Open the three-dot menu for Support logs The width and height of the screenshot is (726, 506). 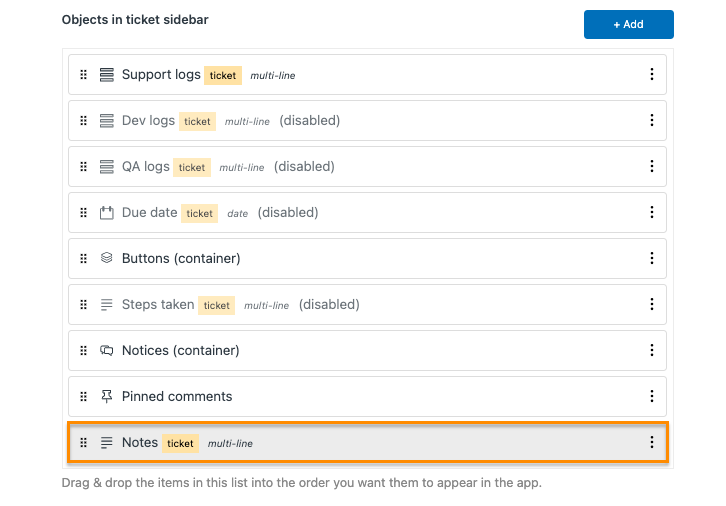(x=651, y=74)
